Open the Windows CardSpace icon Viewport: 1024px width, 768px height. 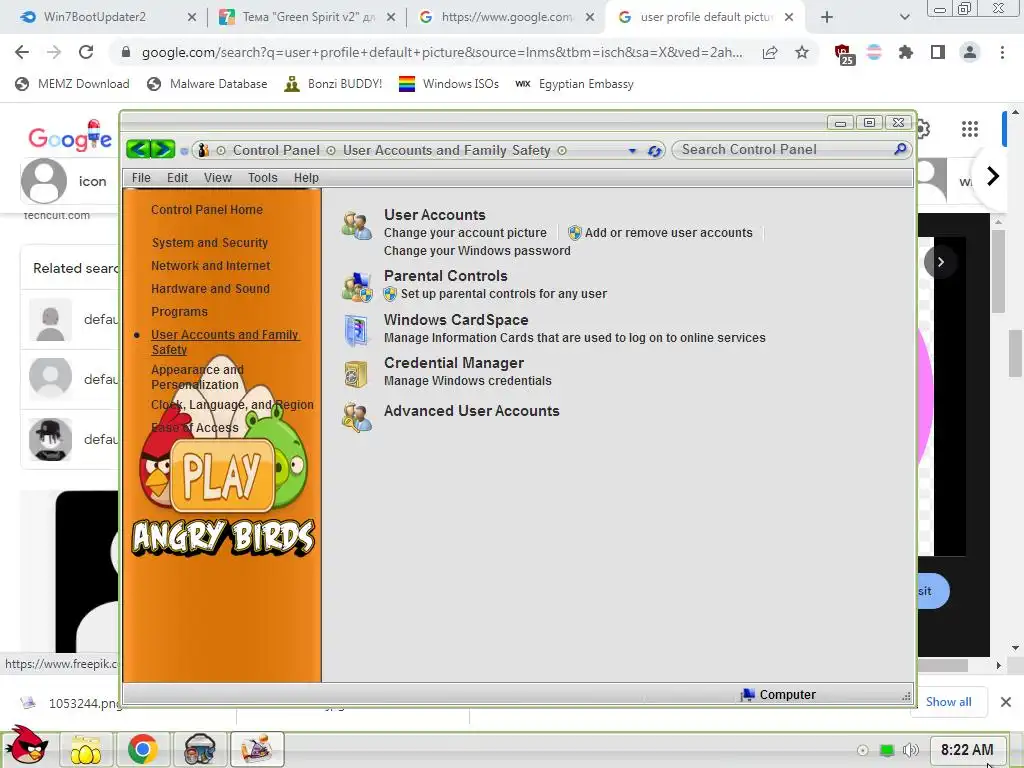point(357,330)
